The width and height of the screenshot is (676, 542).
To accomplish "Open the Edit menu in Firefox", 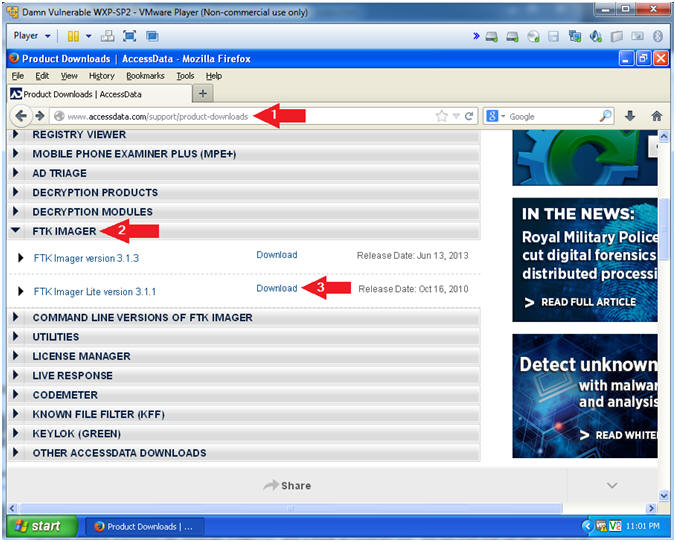I will pos(42,76).
